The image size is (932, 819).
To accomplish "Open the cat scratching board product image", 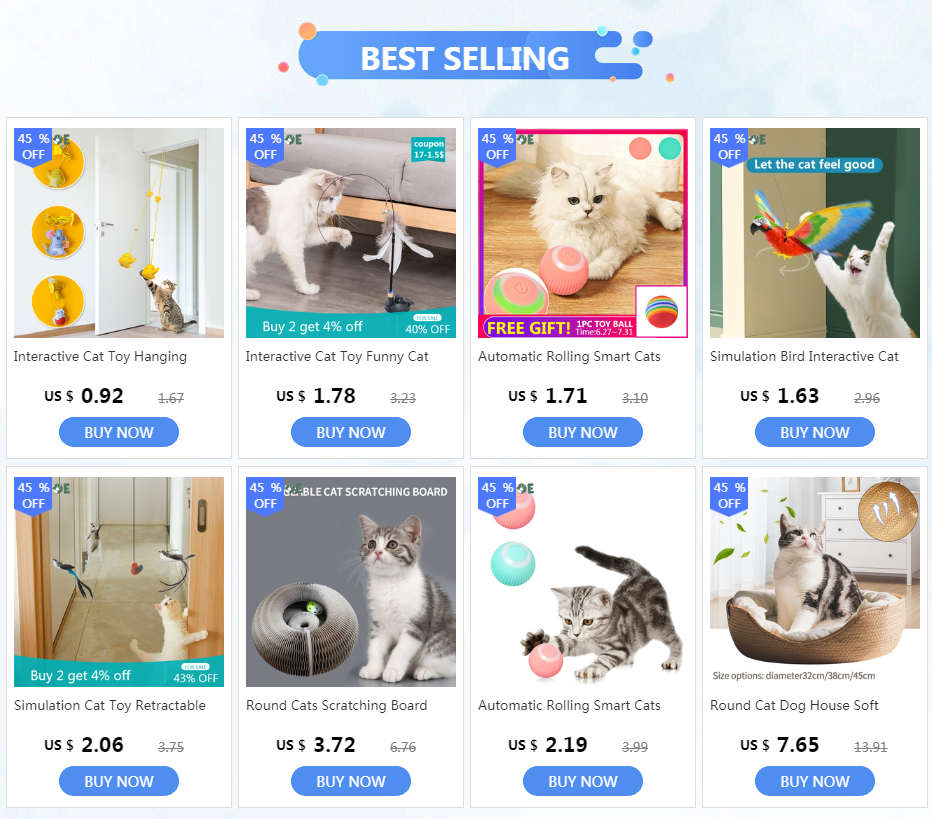I will (x=351, y=582).
